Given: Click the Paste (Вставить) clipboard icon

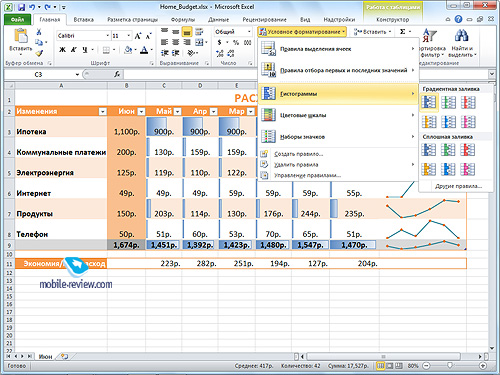Looking at the screenshot, I should [21, 37].
